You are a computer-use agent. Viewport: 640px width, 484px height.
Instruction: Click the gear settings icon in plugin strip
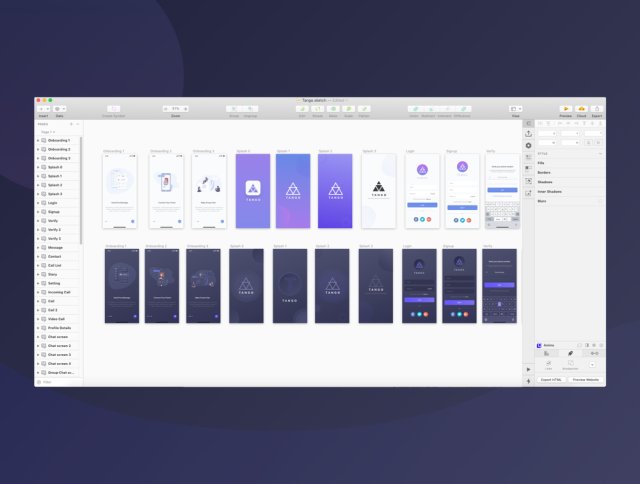click(x=529, y=145)
